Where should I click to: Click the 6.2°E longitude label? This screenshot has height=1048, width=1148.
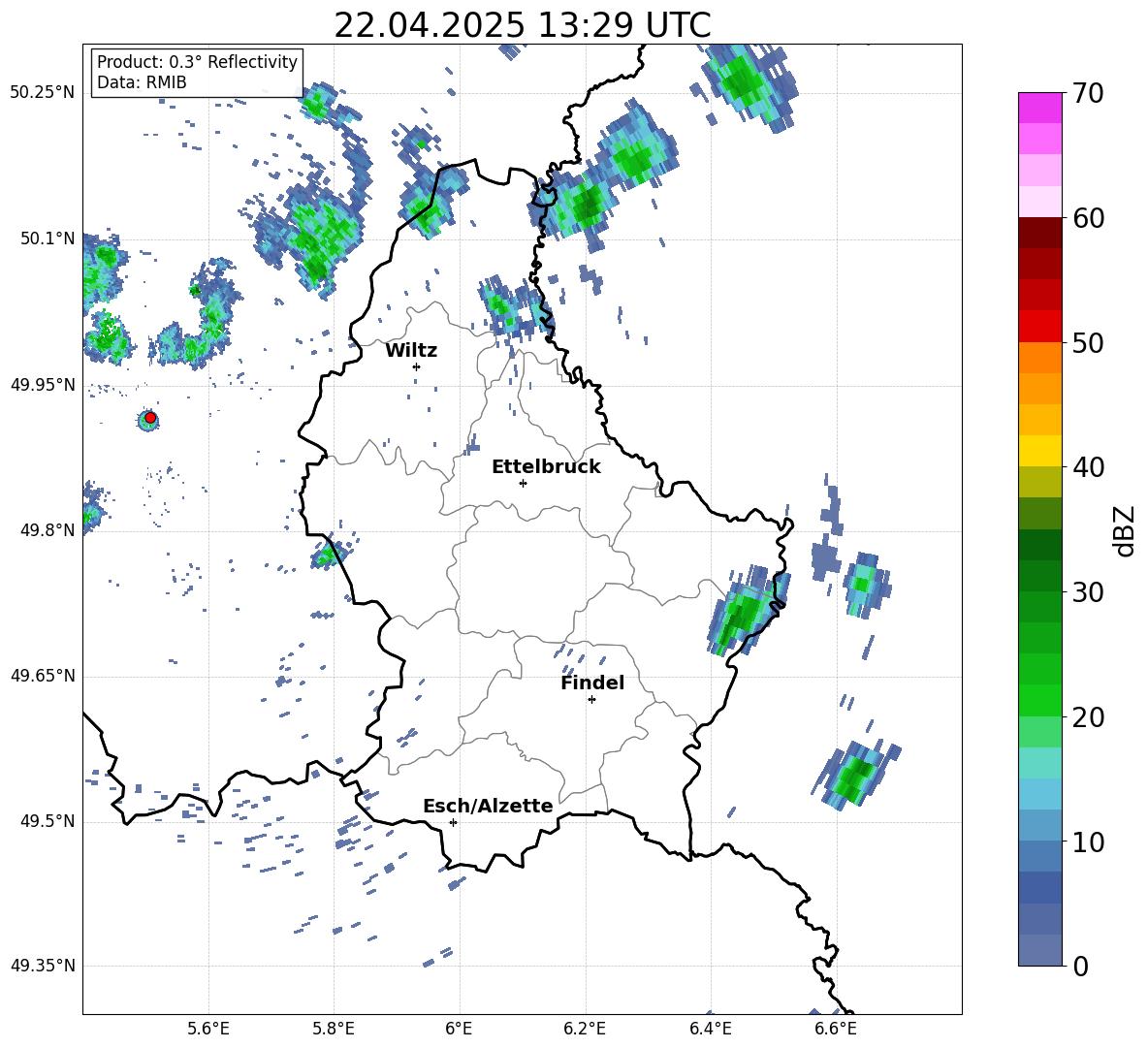coord(585,1029)
